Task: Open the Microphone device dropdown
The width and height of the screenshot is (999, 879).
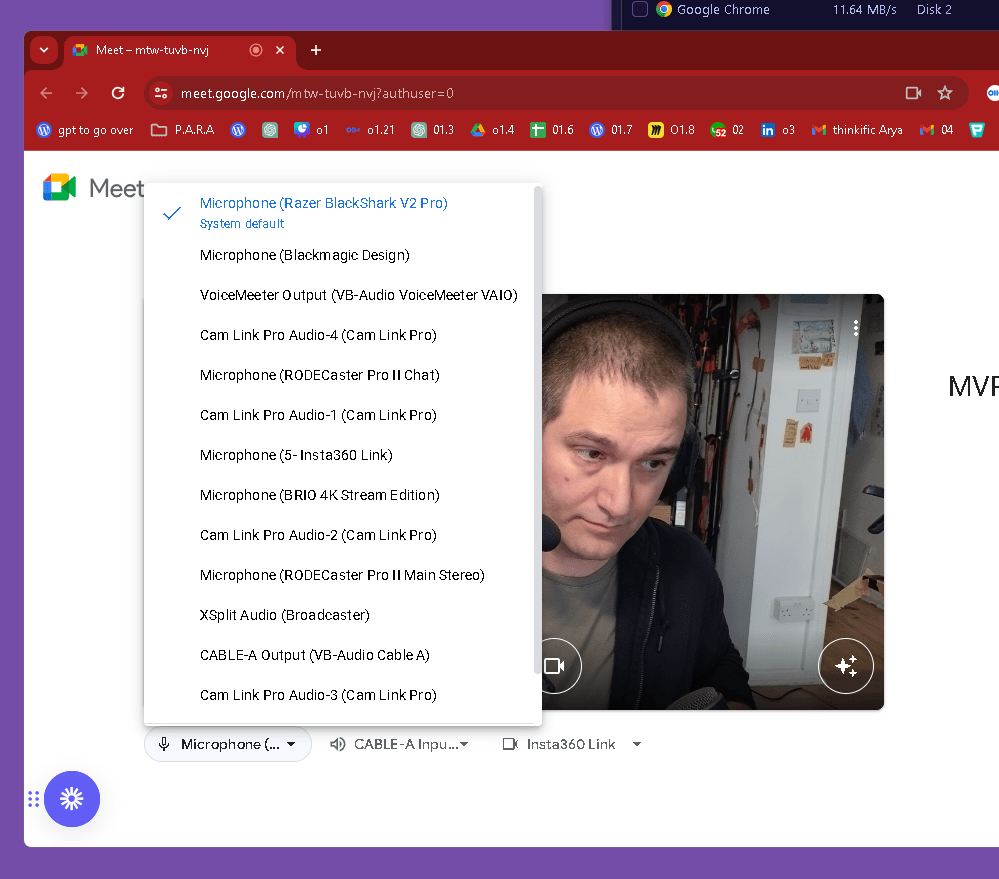Action: pyautogui.click(x=228, y=745)
